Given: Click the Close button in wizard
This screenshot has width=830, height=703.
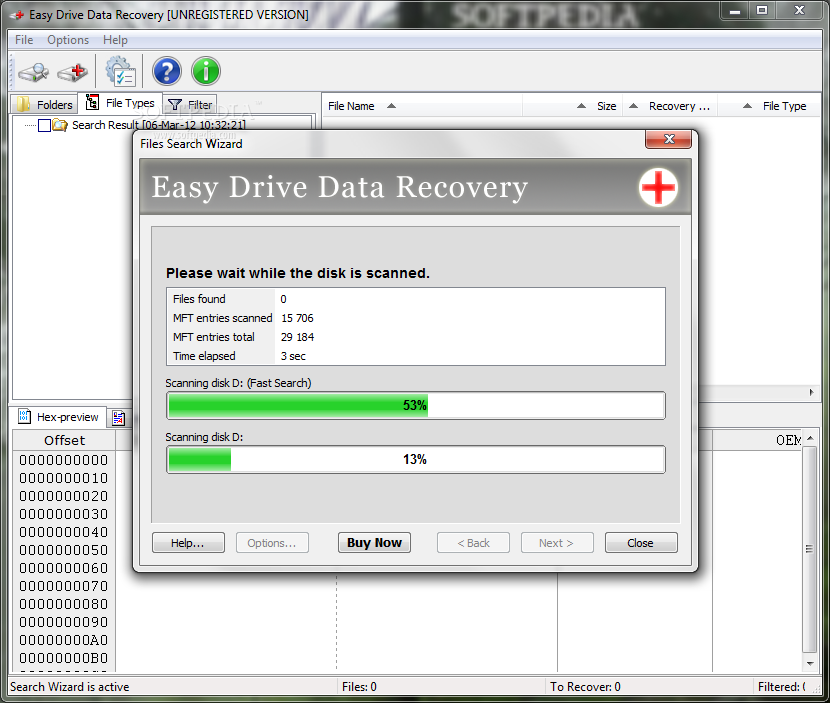Looking at the screenshot, I should tap(641, 543).
